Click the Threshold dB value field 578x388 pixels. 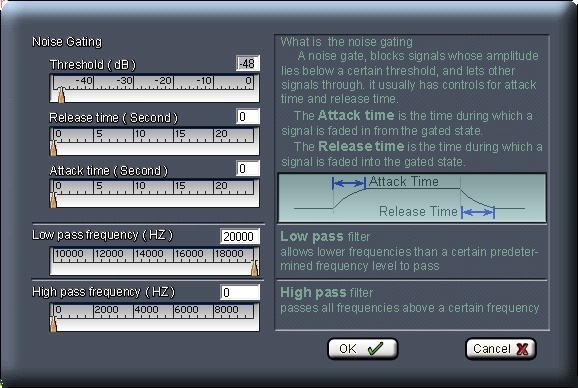248,64
